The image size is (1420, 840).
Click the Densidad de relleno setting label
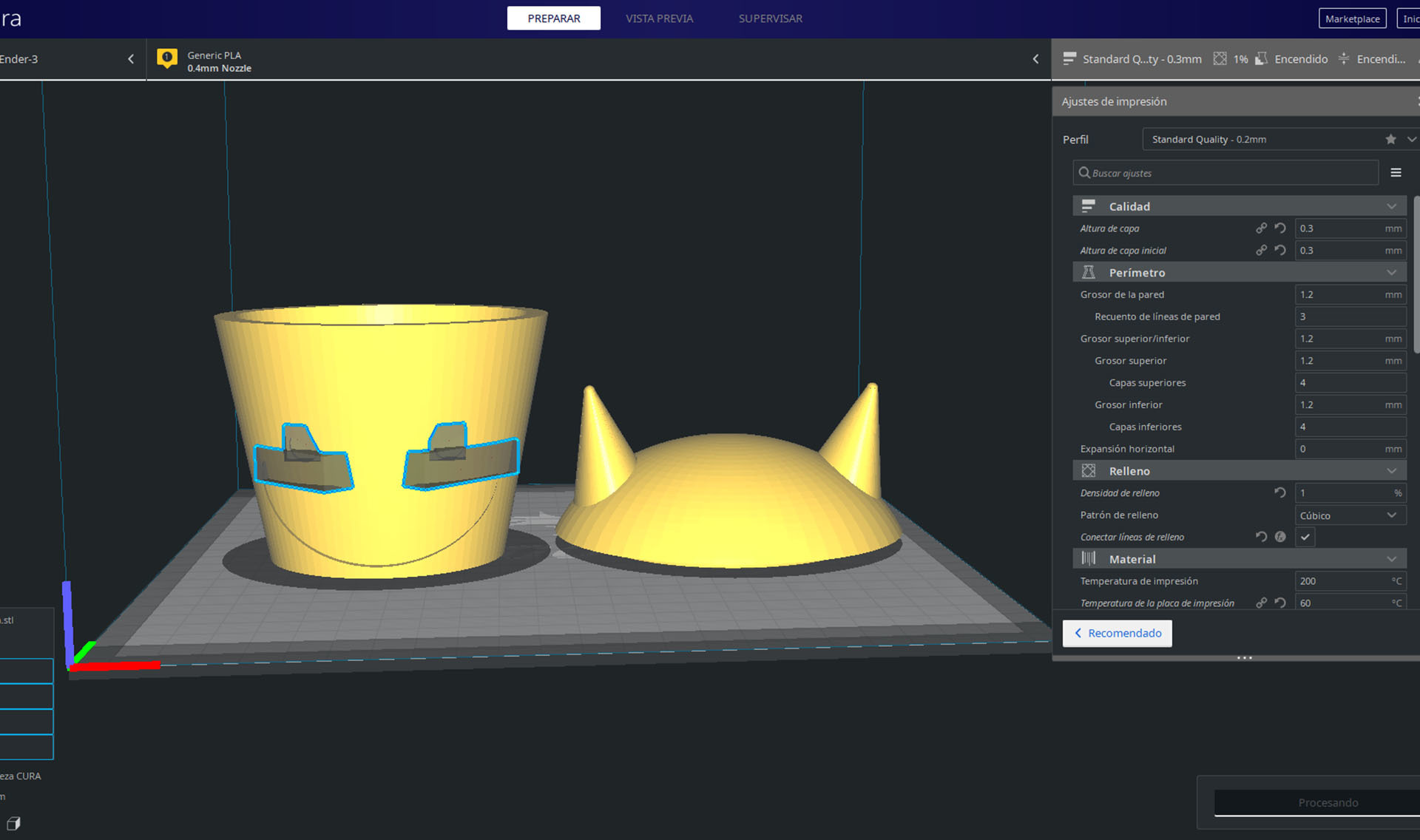1119,493
